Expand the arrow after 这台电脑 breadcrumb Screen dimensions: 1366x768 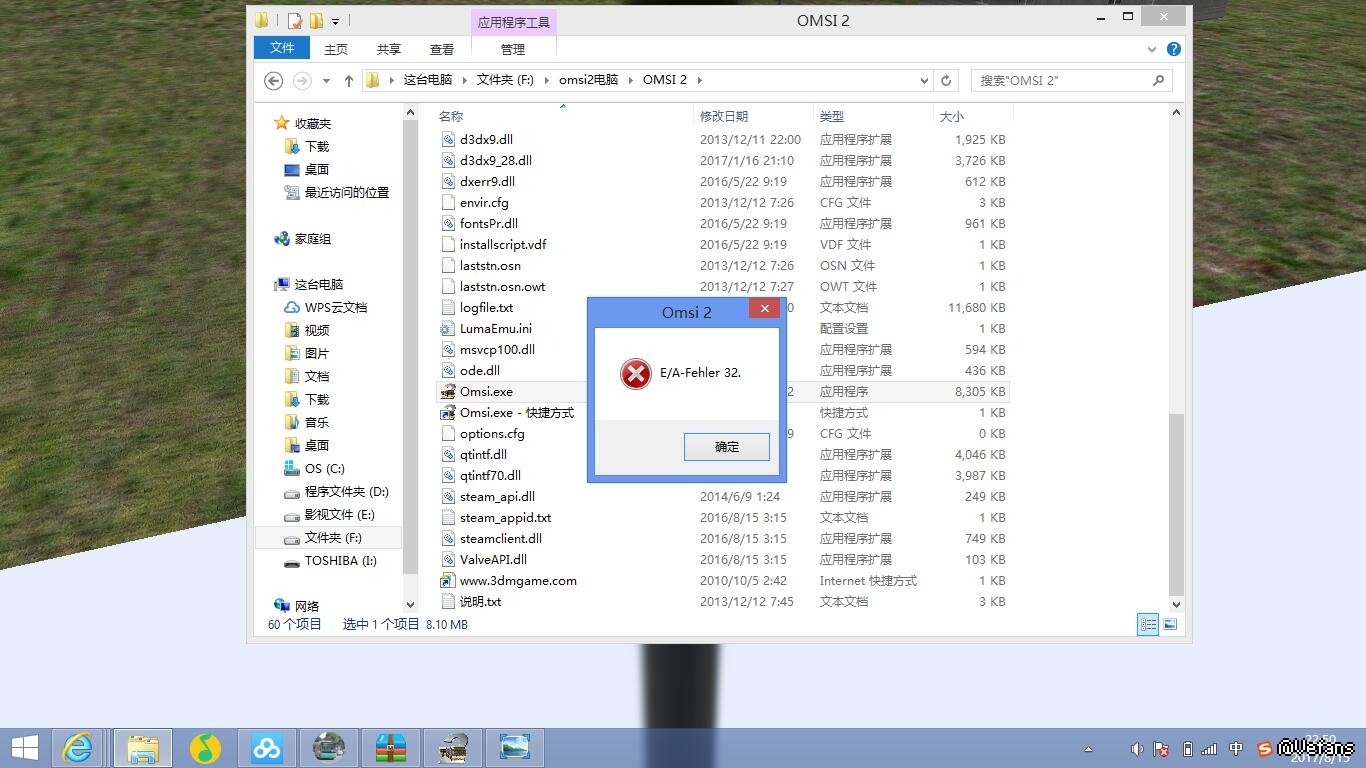pyautogui.click(x=465, y=80)
